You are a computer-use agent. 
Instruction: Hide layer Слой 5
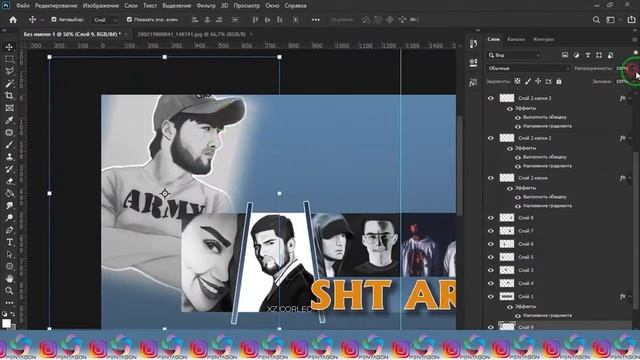click(491, 257)
